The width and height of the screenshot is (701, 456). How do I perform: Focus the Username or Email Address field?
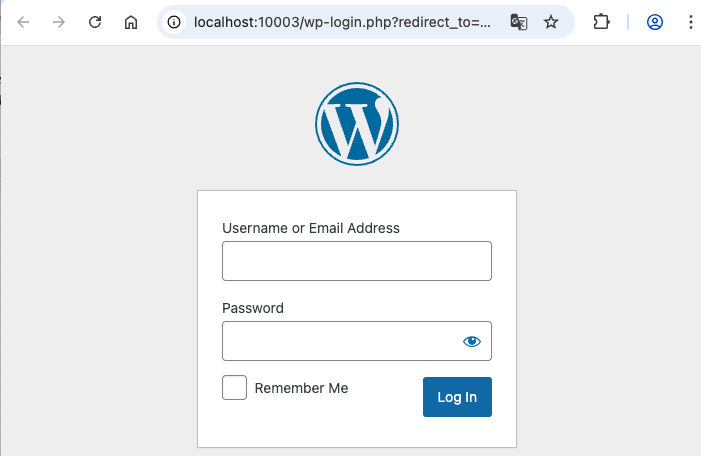click(x=357, y=261)
